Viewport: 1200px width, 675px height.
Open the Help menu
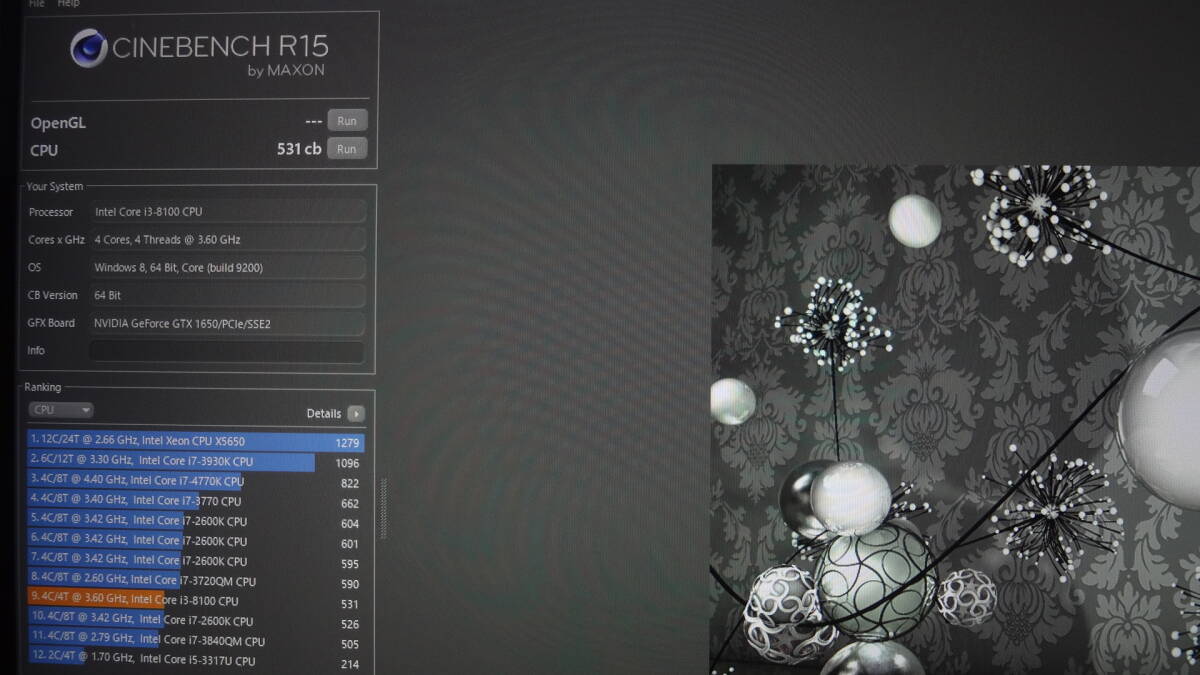69,4
